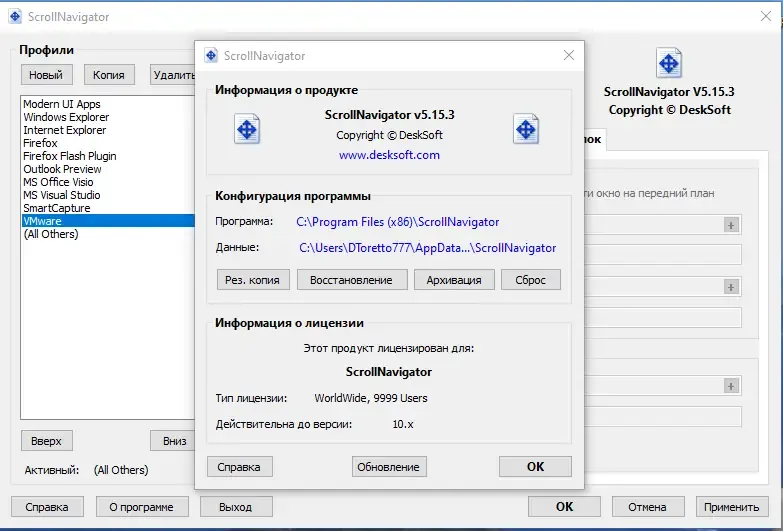Click the Отмена button
This screenshot has height=531, width=783.
[x=648, y=507]
